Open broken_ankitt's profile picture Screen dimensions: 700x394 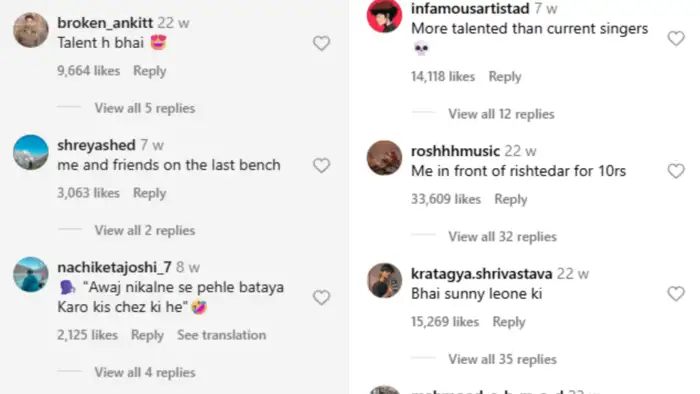tap(31, 30)
